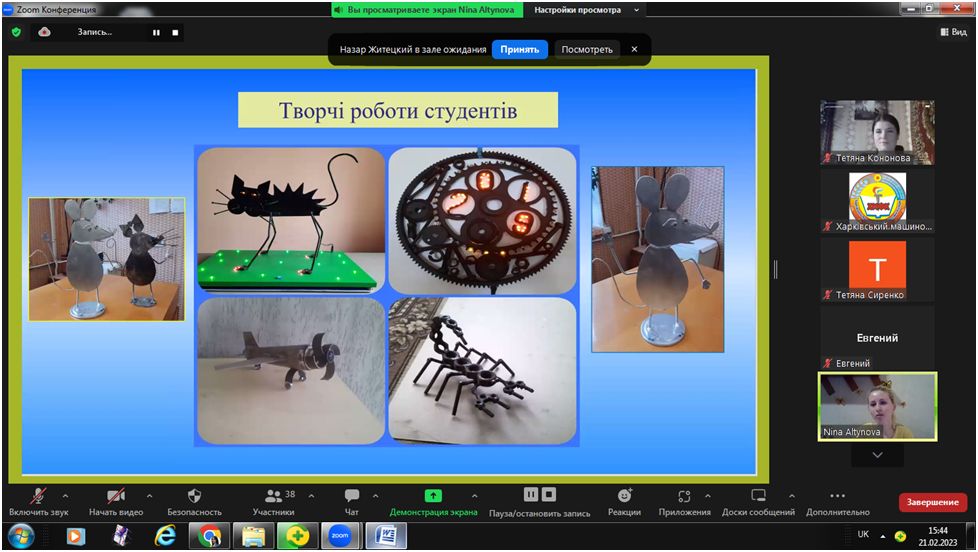This screenshot has width=978, height=552.
Task: Launch Internet Explorer from the taskbar
Action: (165, 536)
